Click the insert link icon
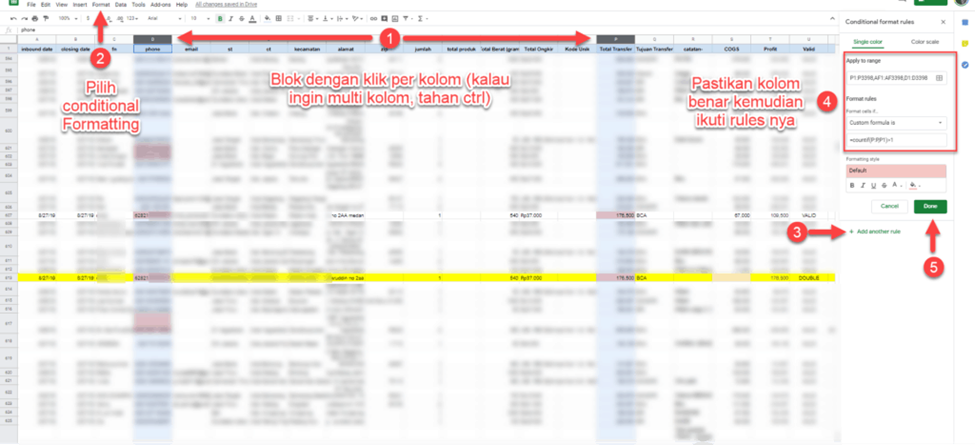Screen dimensions: 975x445 pos(374,18)
